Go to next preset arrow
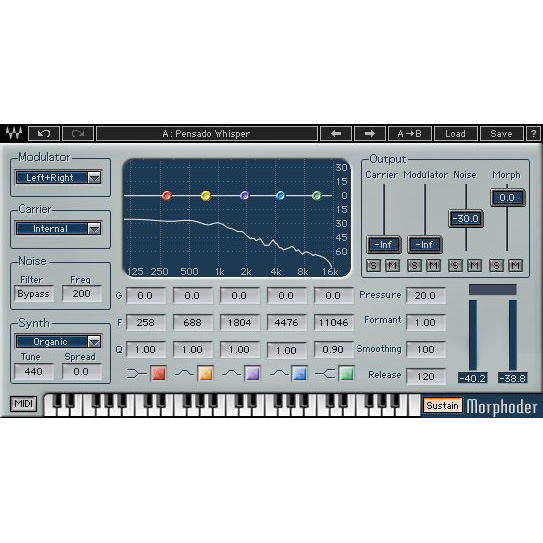Image resolution: width=543 pixels, height=543 pixels. (370, 134)
